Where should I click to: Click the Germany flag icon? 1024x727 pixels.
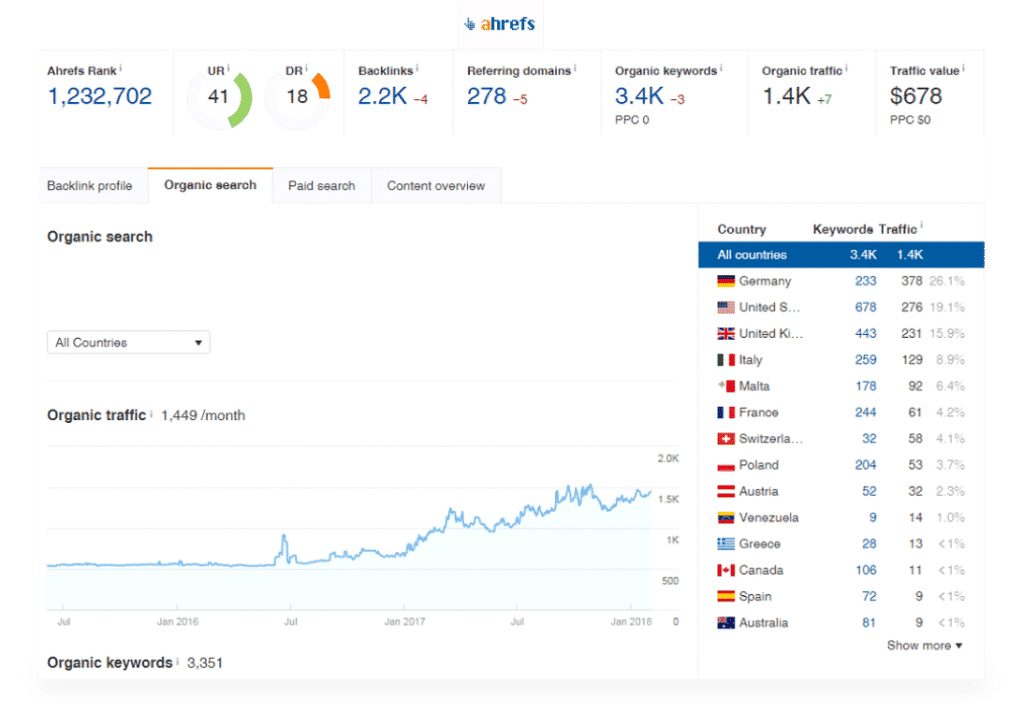coord(726,282)
